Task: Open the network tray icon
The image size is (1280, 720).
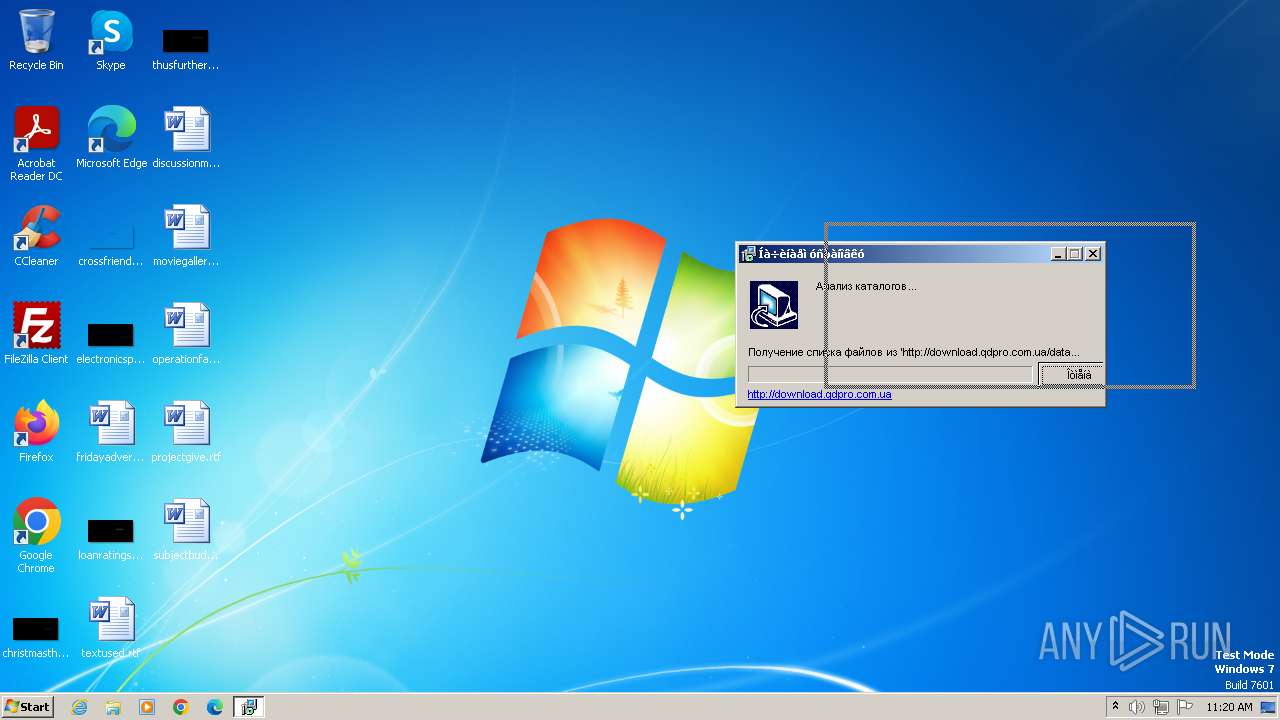Action: tap(1161, 707)
